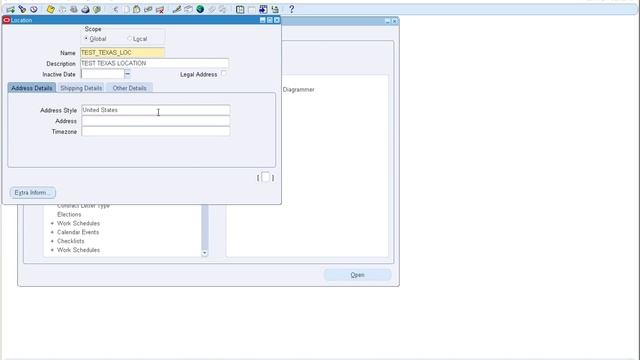Click the Print toolbar icon
The image size is (640, 360).
click(x=85, y=9)
